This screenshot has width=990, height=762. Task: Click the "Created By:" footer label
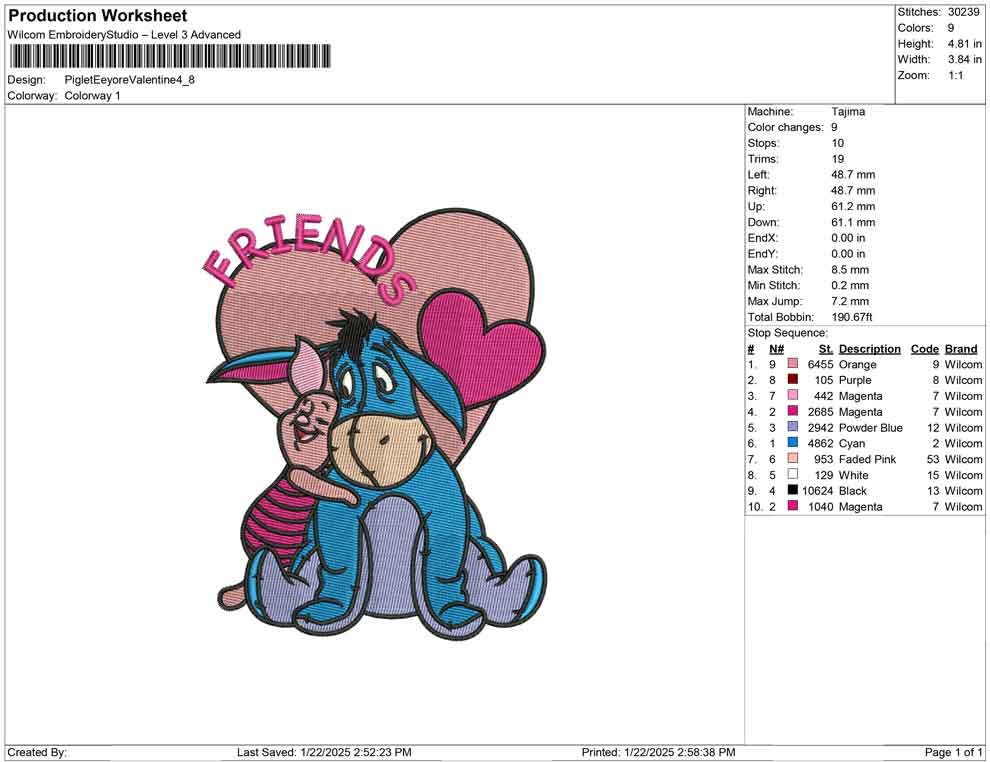(x=37, y=752)
